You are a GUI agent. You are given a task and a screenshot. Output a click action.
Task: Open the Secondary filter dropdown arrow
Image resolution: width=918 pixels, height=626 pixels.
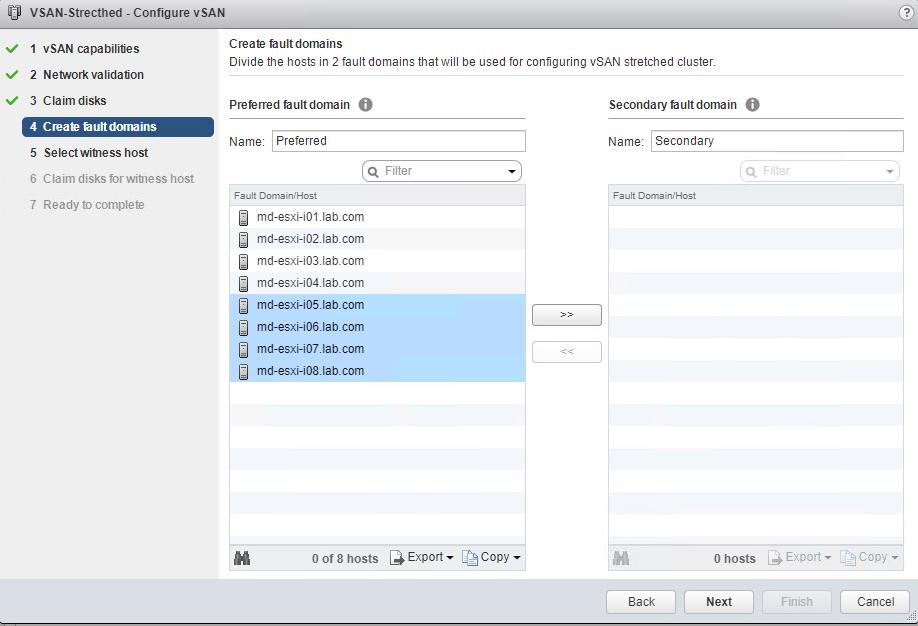(x=889, y=172)
